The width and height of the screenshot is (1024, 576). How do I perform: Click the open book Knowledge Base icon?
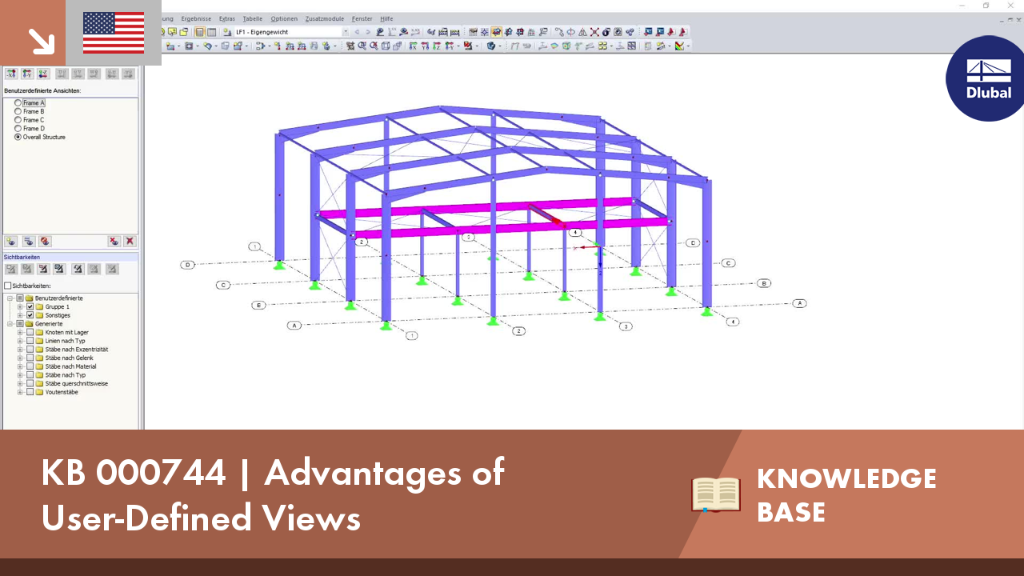(x=716, y=494)
